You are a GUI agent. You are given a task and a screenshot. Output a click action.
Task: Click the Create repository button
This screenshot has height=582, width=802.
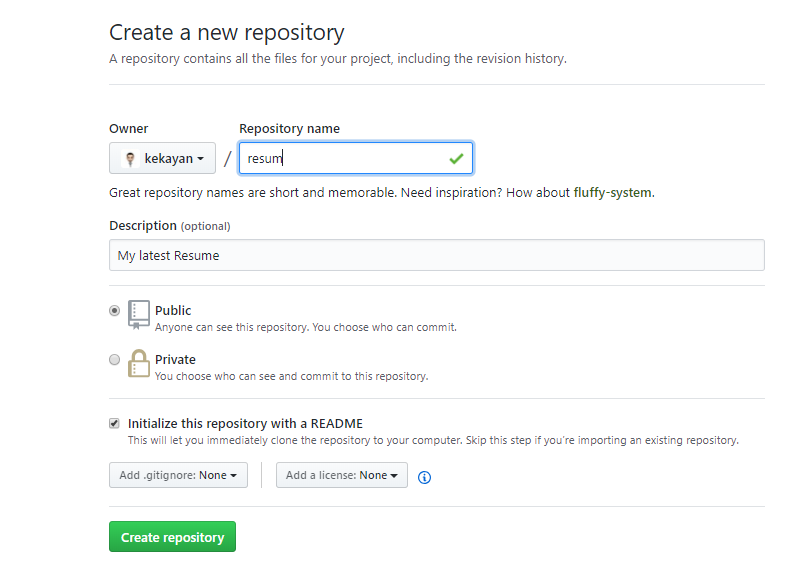[172, 536]
